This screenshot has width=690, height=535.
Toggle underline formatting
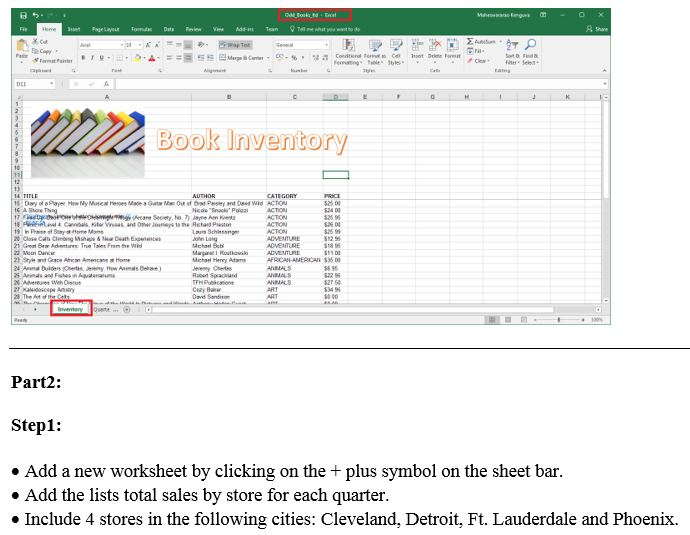[102, 58]
